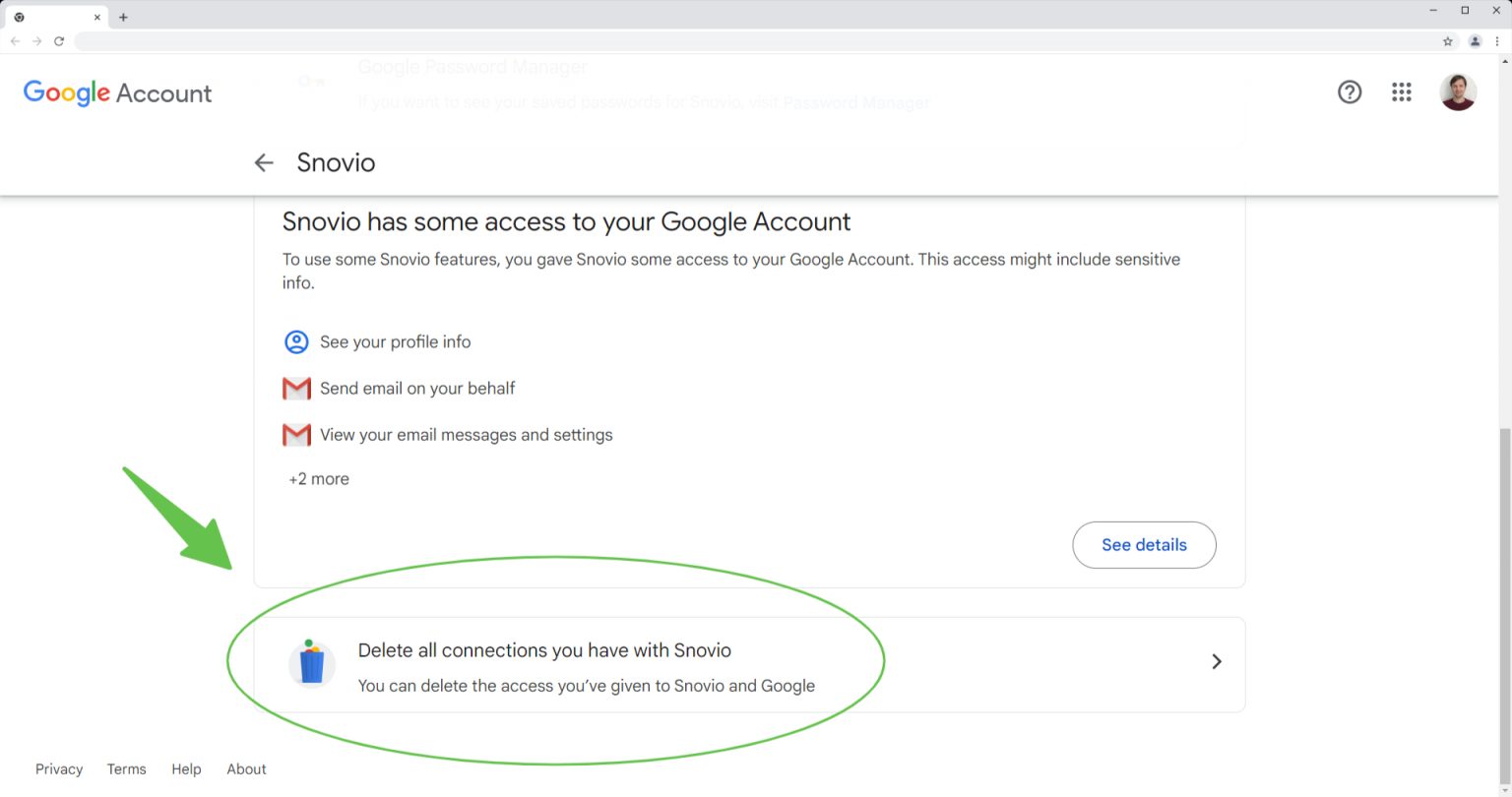
Task: Open Delete all connections you have with Snovio
Action: click(749, 664)
